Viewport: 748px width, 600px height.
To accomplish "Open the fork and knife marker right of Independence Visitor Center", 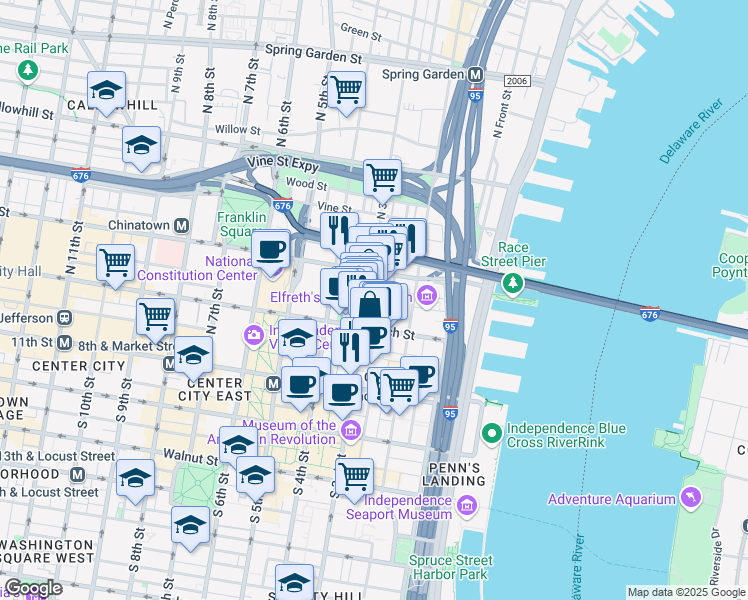I will [350, 348].
